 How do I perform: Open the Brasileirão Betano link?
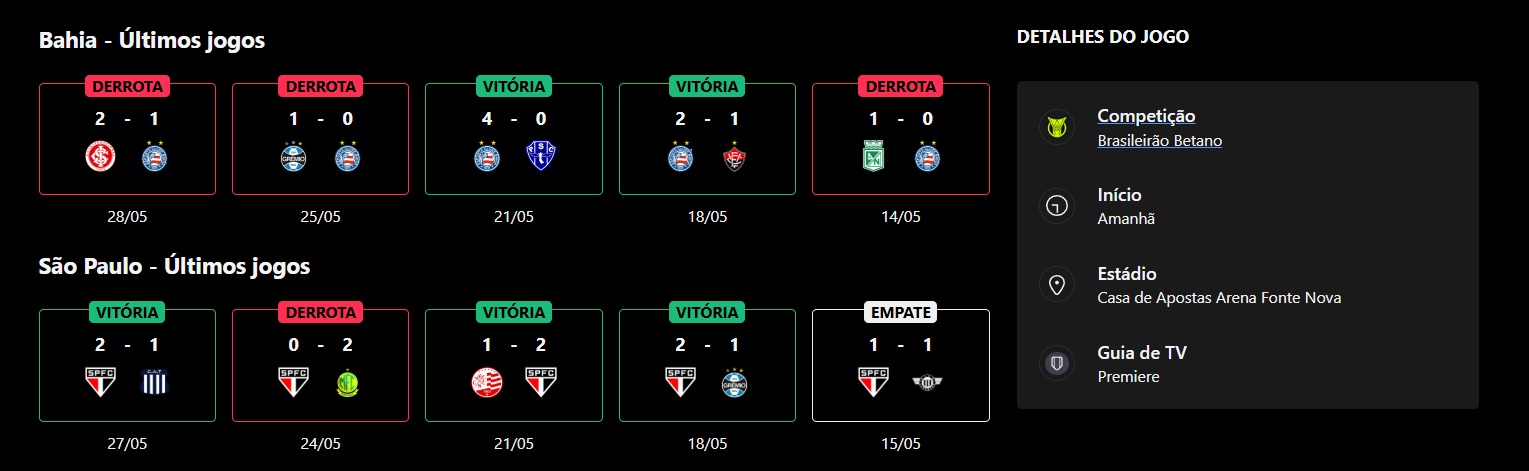[x=1159, y=141]
